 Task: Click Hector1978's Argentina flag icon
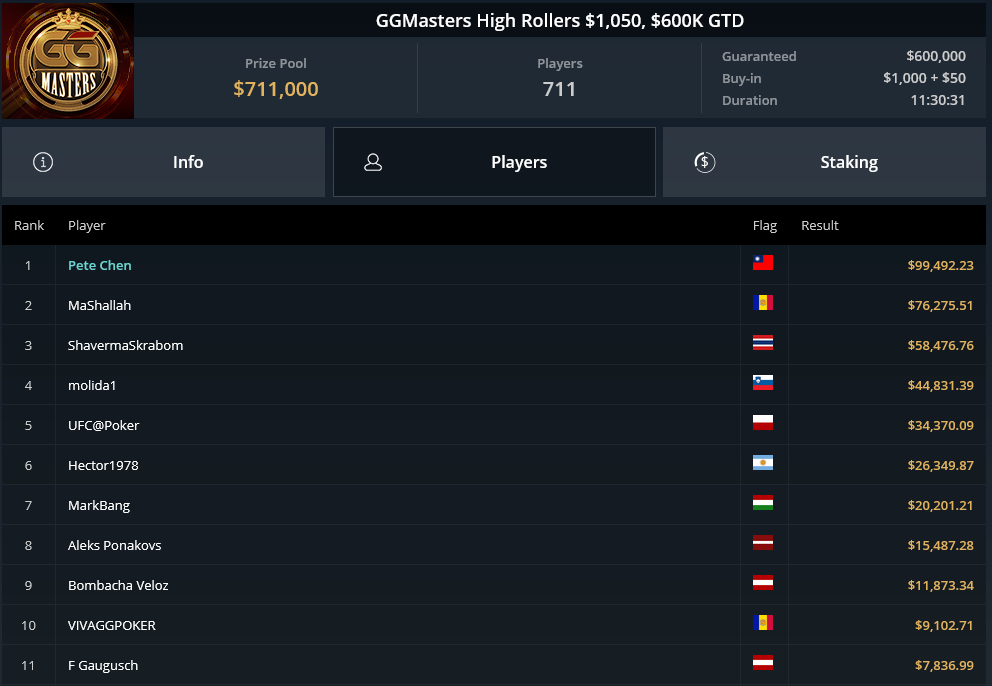763,463
